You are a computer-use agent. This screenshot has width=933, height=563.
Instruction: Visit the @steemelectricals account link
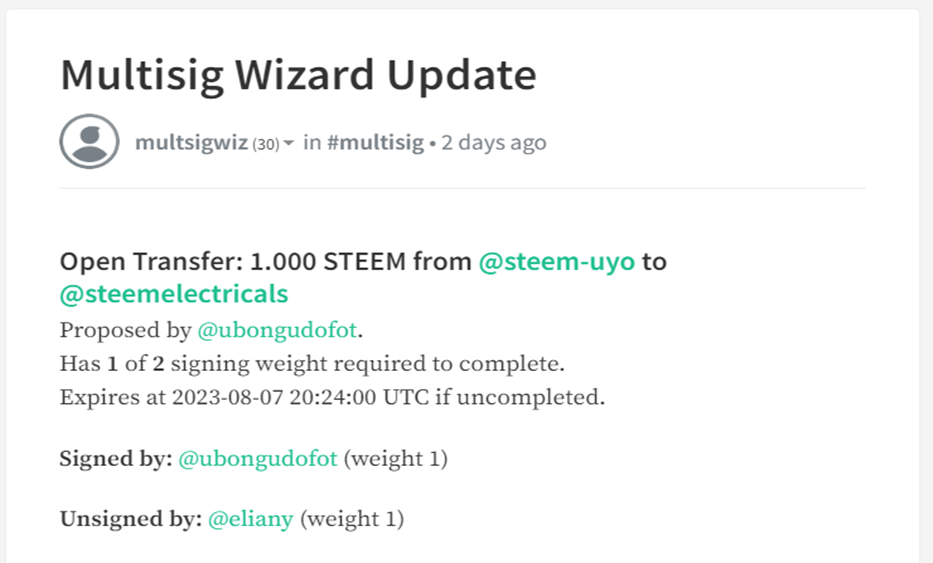click(x=174, y=294)
